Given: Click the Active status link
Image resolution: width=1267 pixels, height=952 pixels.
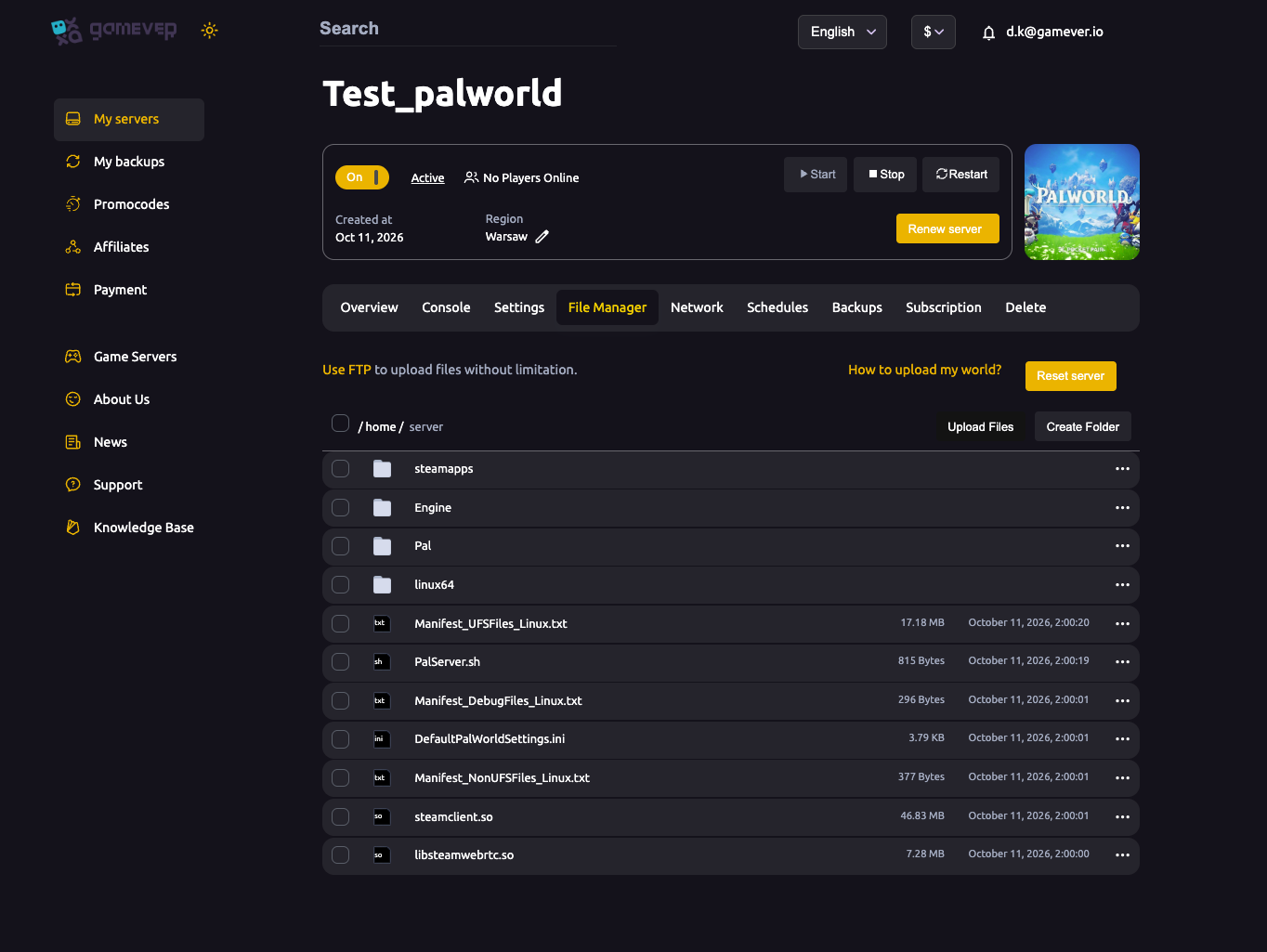Looking at the screenshot, I should coord(427,178).
